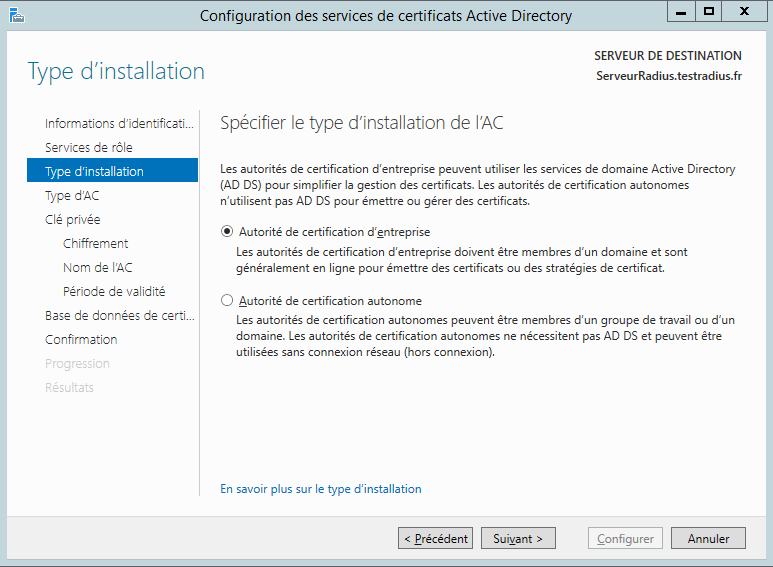Go to Clé privée step
773x567 pixels.
(x=73, y=220)
